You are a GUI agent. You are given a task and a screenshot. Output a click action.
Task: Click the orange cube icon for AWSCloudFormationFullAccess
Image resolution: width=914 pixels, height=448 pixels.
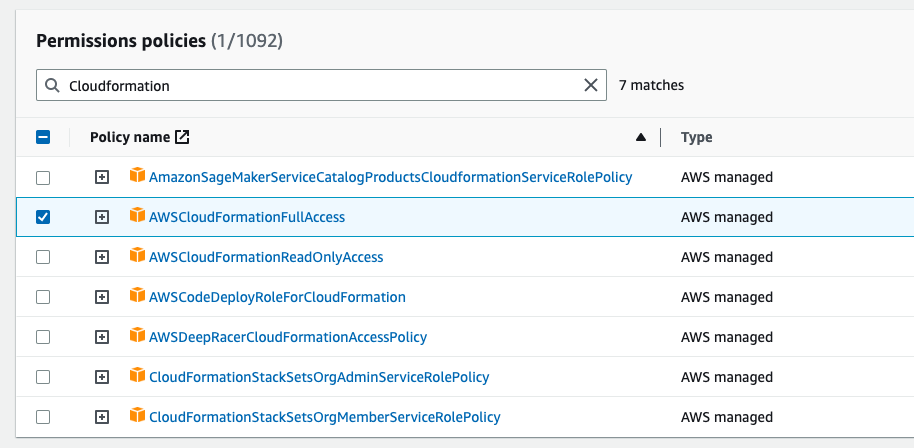[137, 215]
